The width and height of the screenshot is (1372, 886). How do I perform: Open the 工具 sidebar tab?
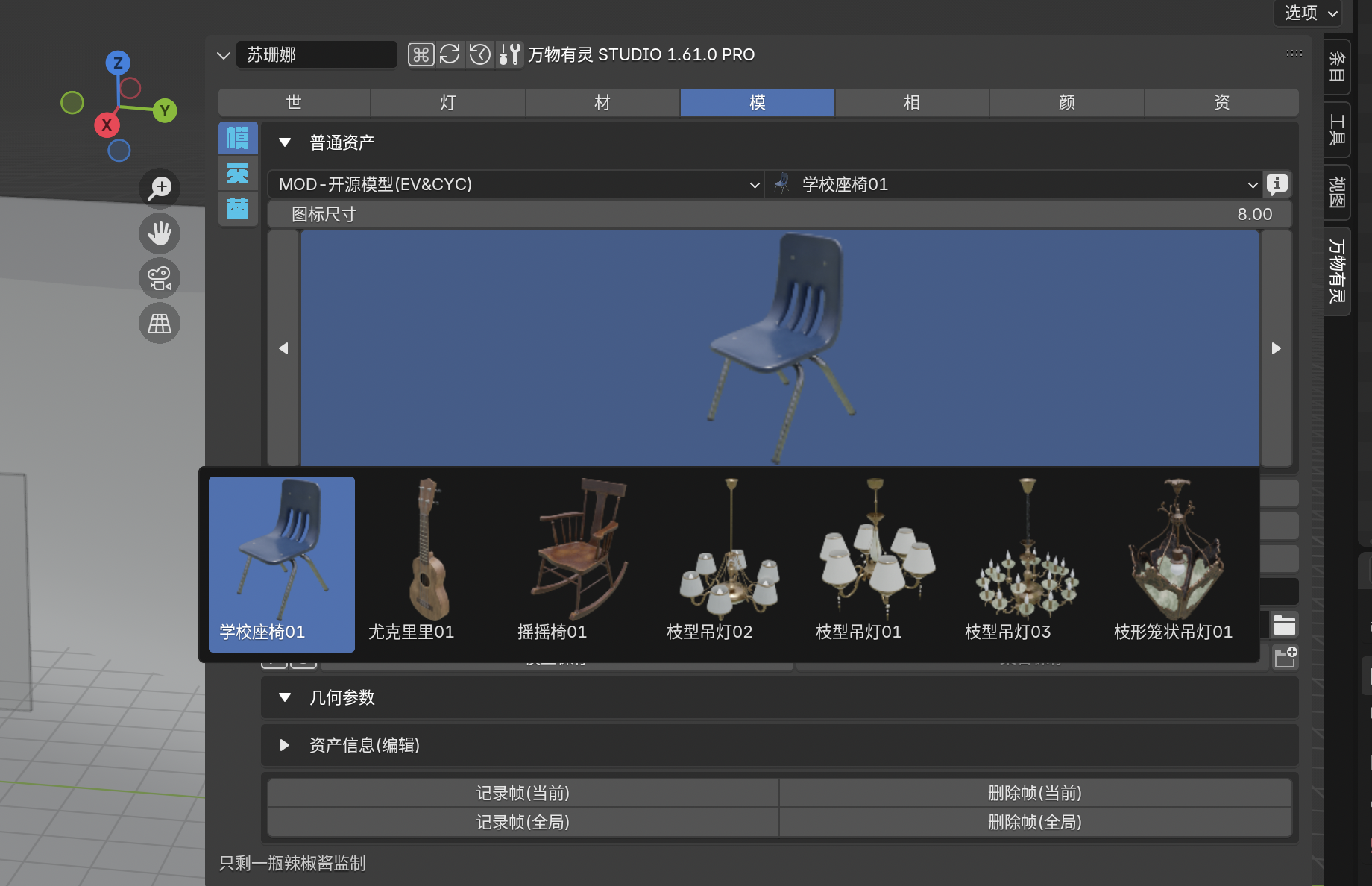coord(1337,130)
